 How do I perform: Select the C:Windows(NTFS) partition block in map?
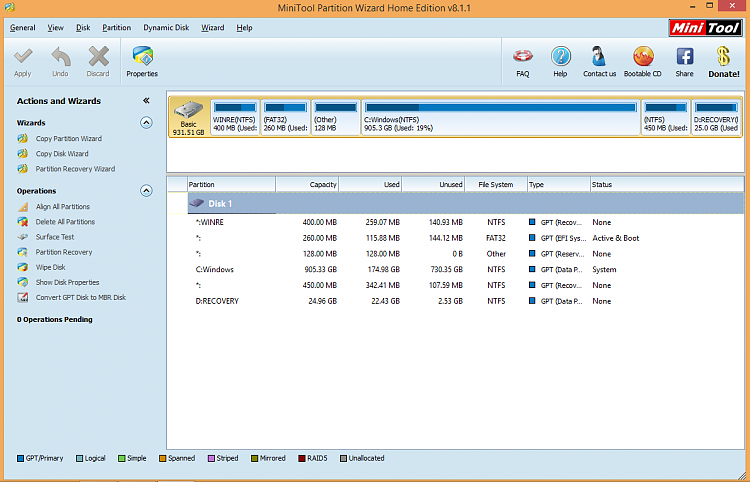point(501,117)
